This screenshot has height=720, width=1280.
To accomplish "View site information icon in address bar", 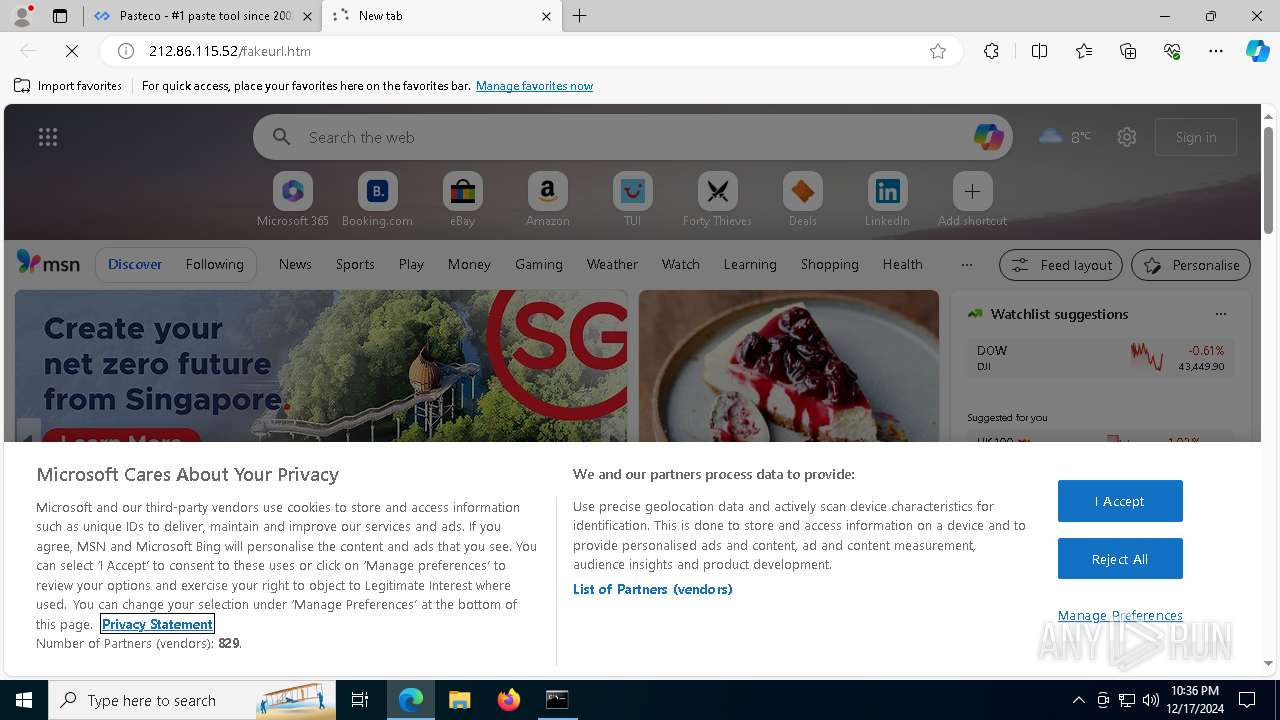I will 126,51.
